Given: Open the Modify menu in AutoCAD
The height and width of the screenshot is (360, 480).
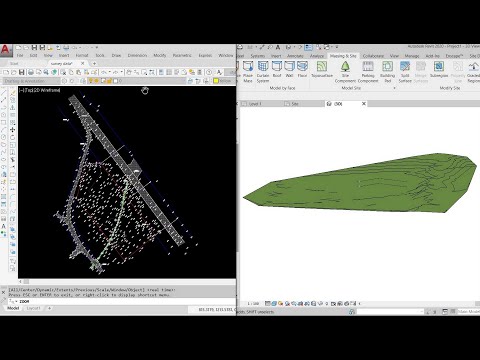Looking at the screenshot, I should click(160, 55).
